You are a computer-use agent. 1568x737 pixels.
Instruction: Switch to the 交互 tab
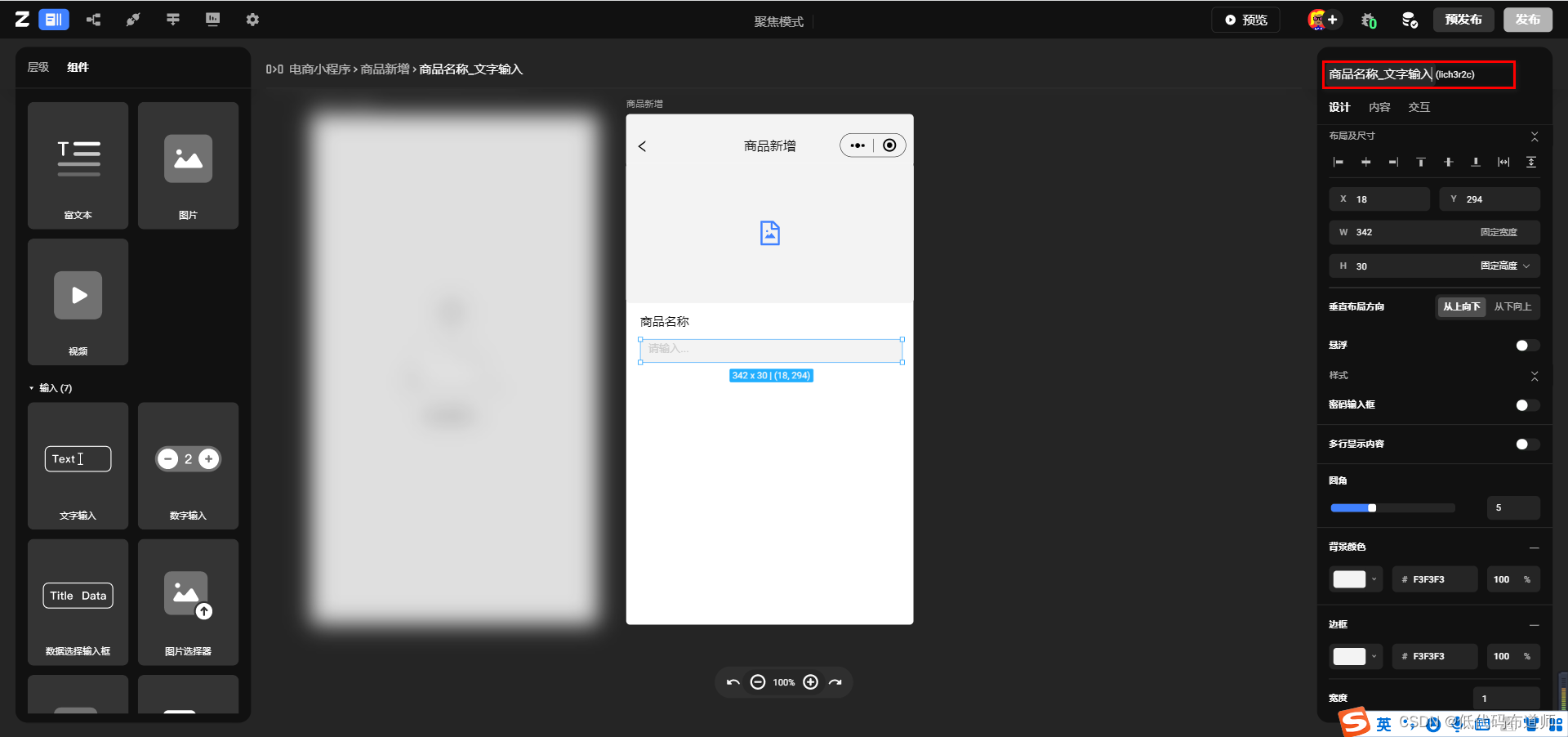(x=1419, y=108)
